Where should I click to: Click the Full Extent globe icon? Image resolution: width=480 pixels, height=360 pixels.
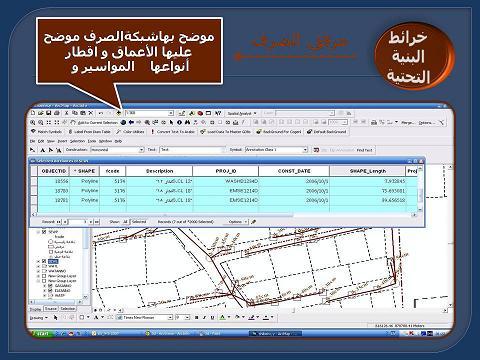pos(123,122)
